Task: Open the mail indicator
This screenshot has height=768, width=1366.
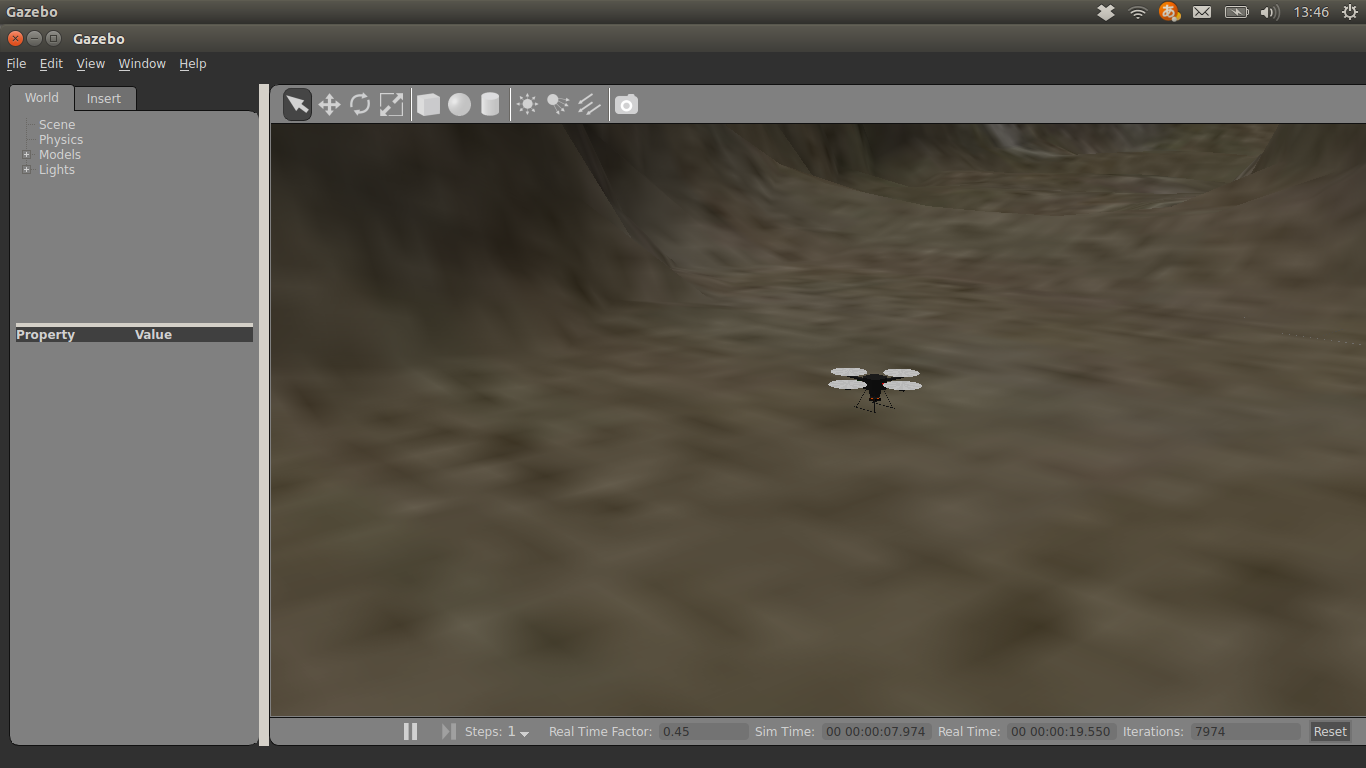Action: 1202,12
